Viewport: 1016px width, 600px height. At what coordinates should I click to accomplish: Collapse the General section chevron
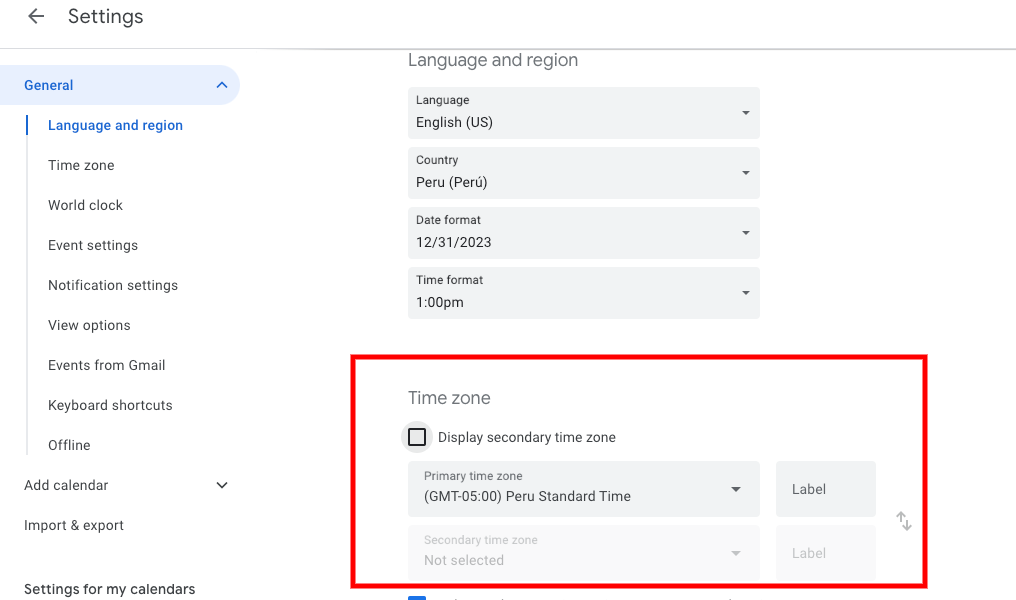[222, 85]
